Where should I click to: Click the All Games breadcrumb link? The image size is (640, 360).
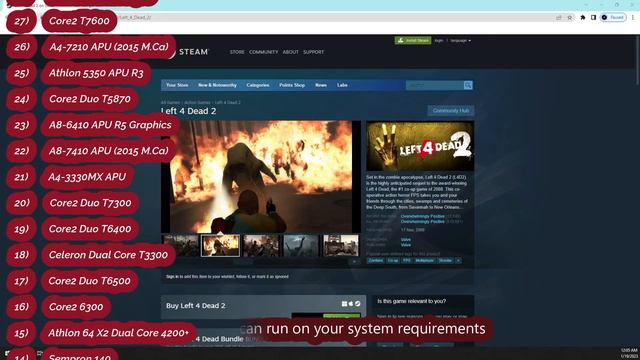click(x=170, y=102)
